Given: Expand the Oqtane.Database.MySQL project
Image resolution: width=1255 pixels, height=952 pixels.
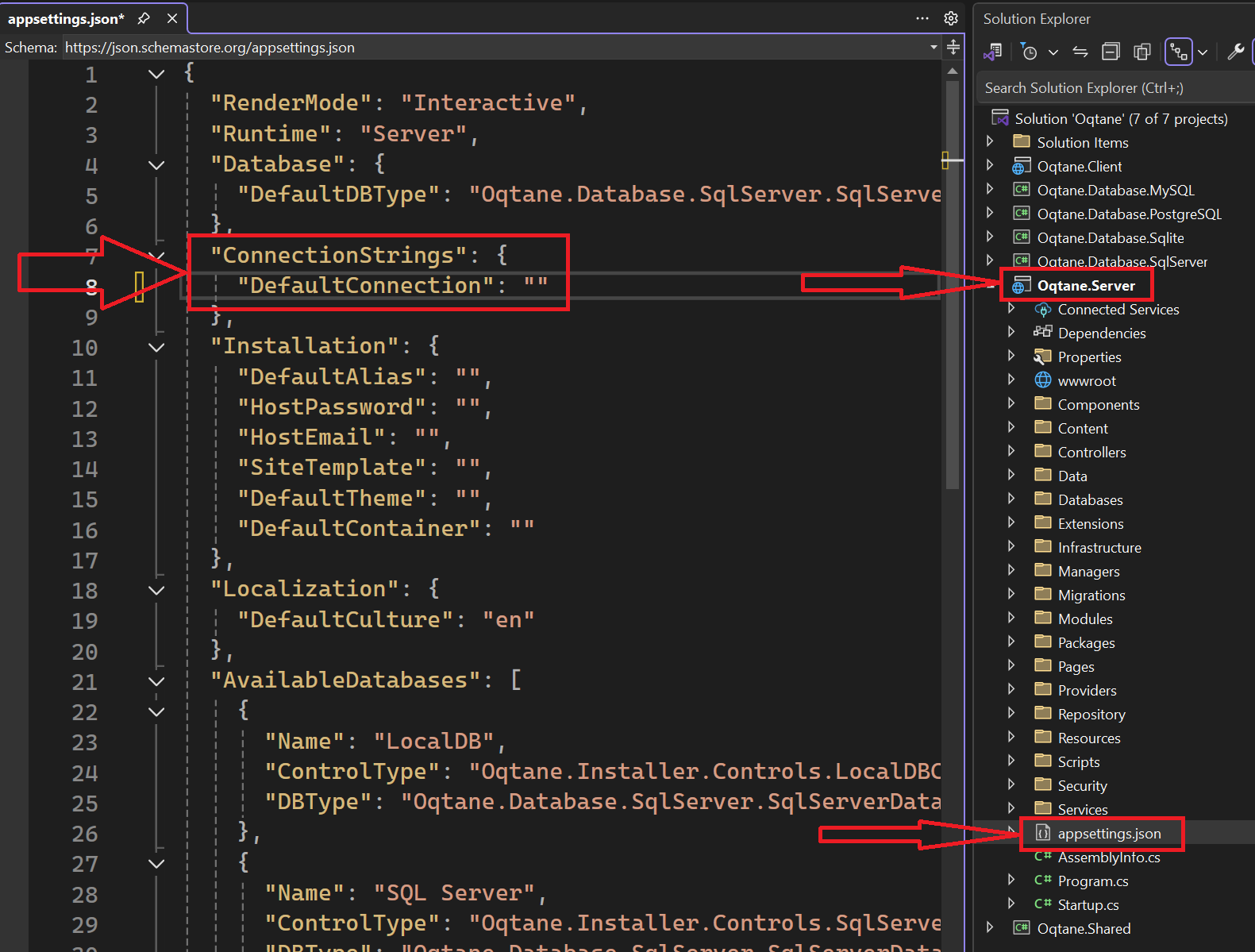Looking at the screenshot, I should click(990, 189).
